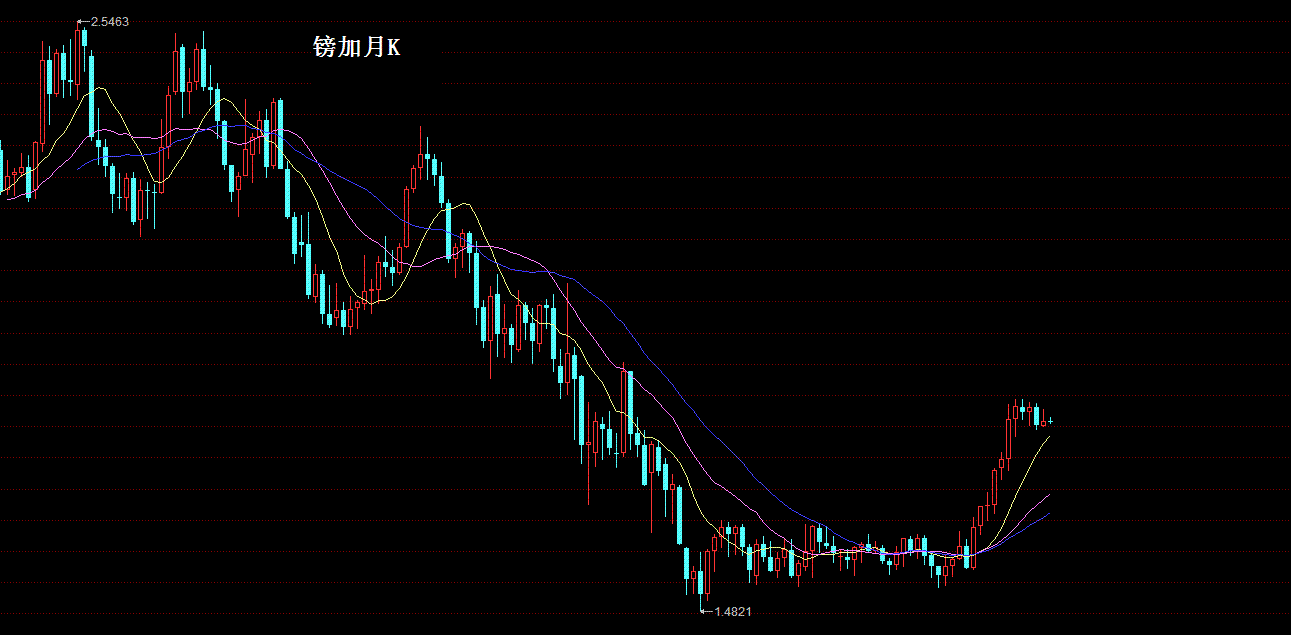
Task: Click the 2.5463 high price label
Action: click(109, 21)
